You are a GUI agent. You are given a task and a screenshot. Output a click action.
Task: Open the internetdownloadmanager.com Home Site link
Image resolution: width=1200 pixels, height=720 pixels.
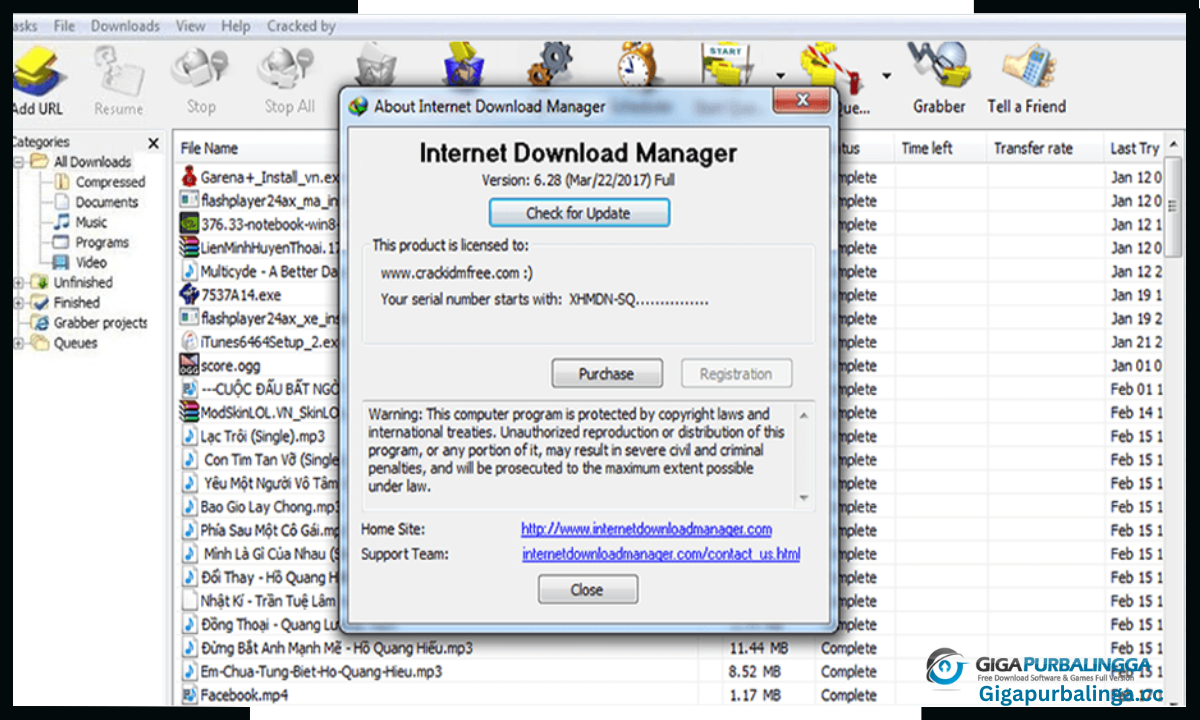(x=646, y=529)
